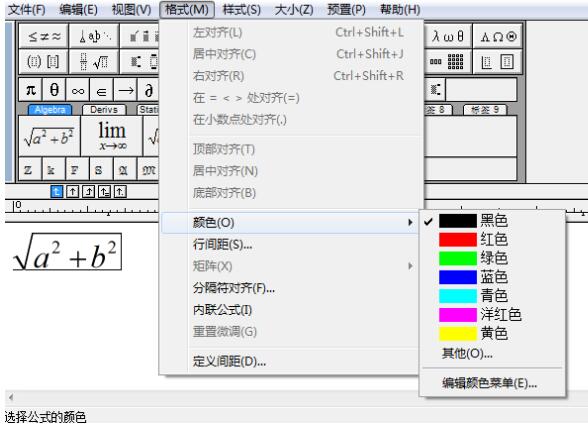The image size is (588, 426).
Task: Open the fence templates palette with brackets
Action: coord(44,61)
